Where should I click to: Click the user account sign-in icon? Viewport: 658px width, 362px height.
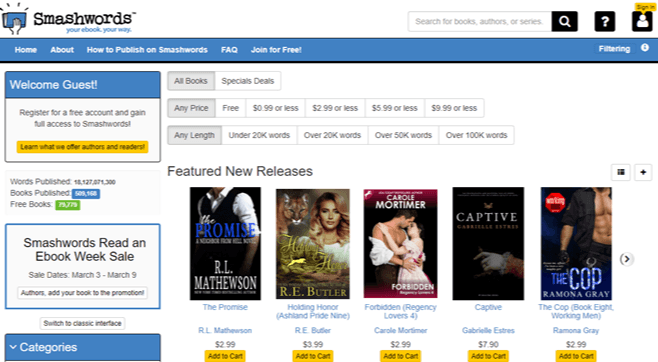642,21
